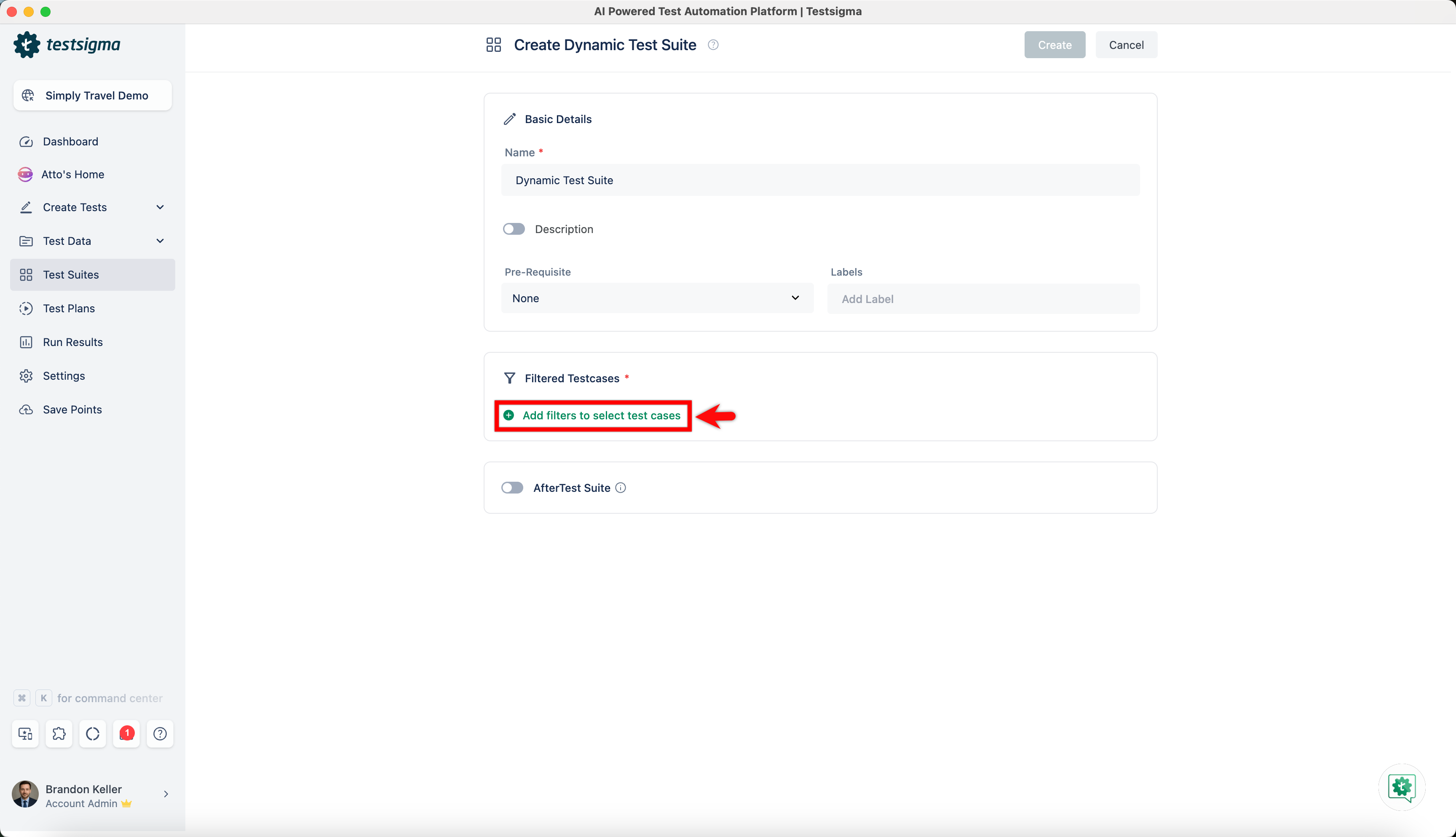This screenshot has width=1456, height=837.
Task: Open the Pre-Requisite dropdown set to None
Action: [x=657, y=298]
